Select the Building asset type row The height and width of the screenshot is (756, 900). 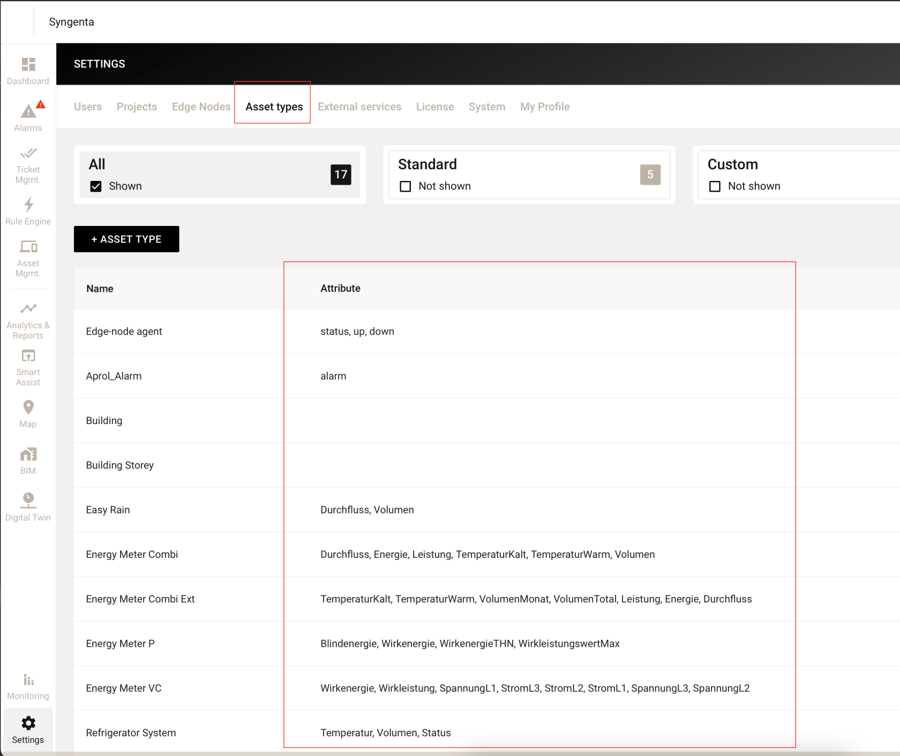487,421
